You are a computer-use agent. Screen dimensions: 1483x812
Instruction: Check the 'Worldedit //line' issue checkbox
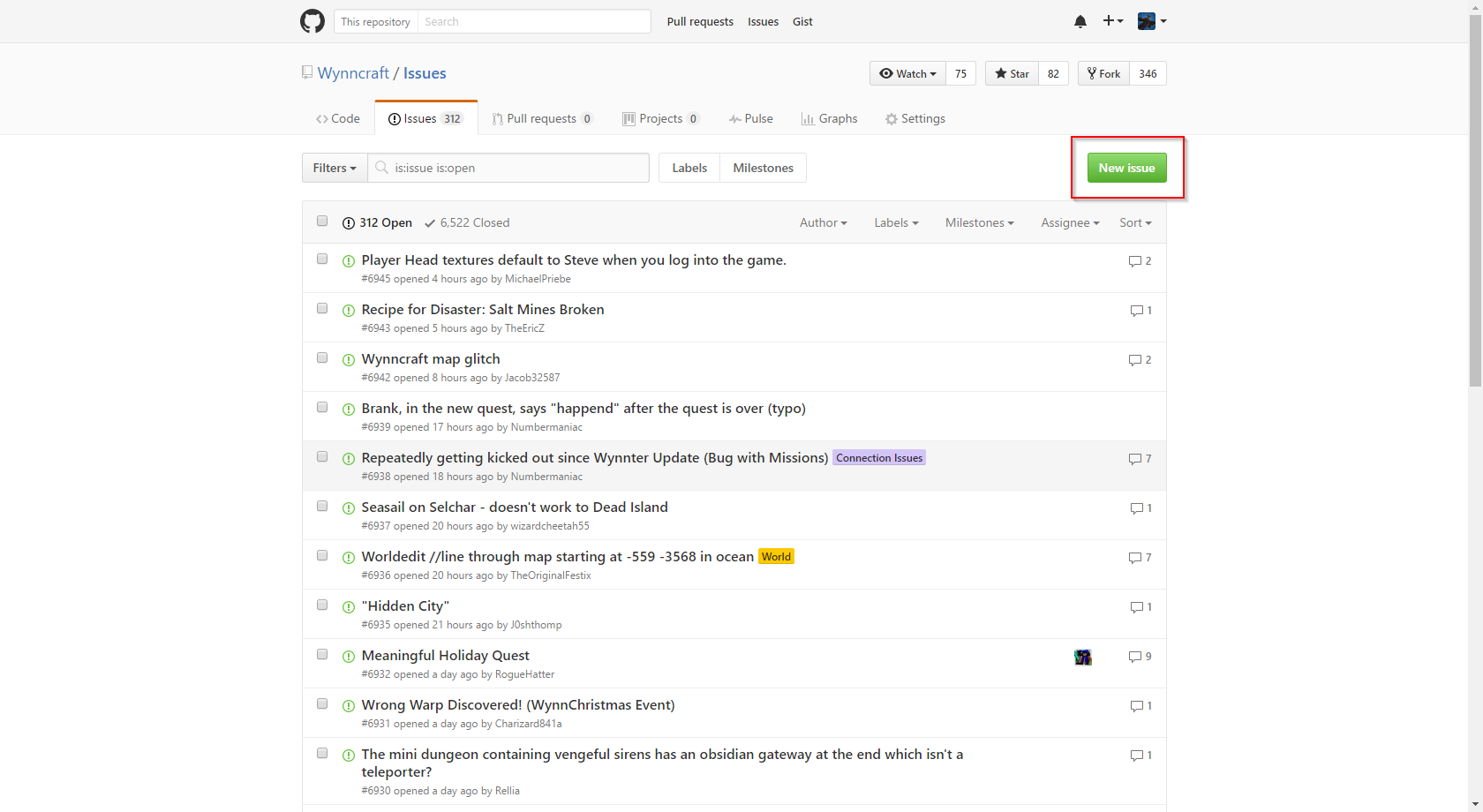tap(322, 556)
